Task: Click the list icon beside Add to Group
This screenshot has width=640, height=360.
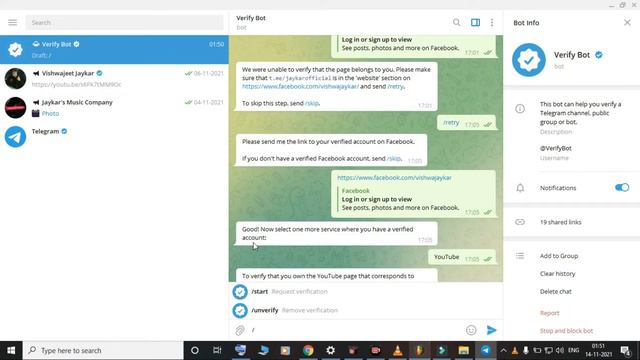Action: 520,256
